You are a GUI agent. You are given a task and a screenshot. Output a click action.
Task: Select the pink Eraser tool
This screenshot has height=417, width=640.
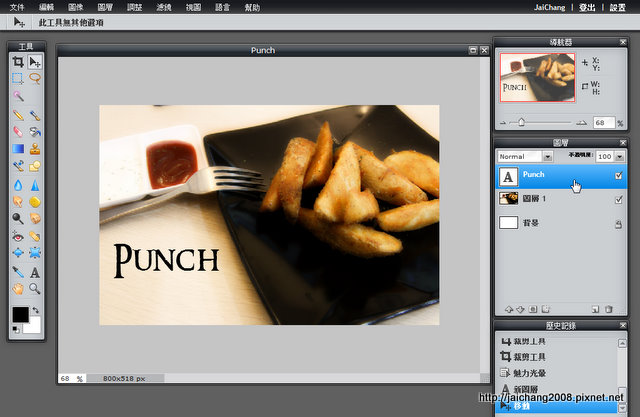click(x=18, y=132)
